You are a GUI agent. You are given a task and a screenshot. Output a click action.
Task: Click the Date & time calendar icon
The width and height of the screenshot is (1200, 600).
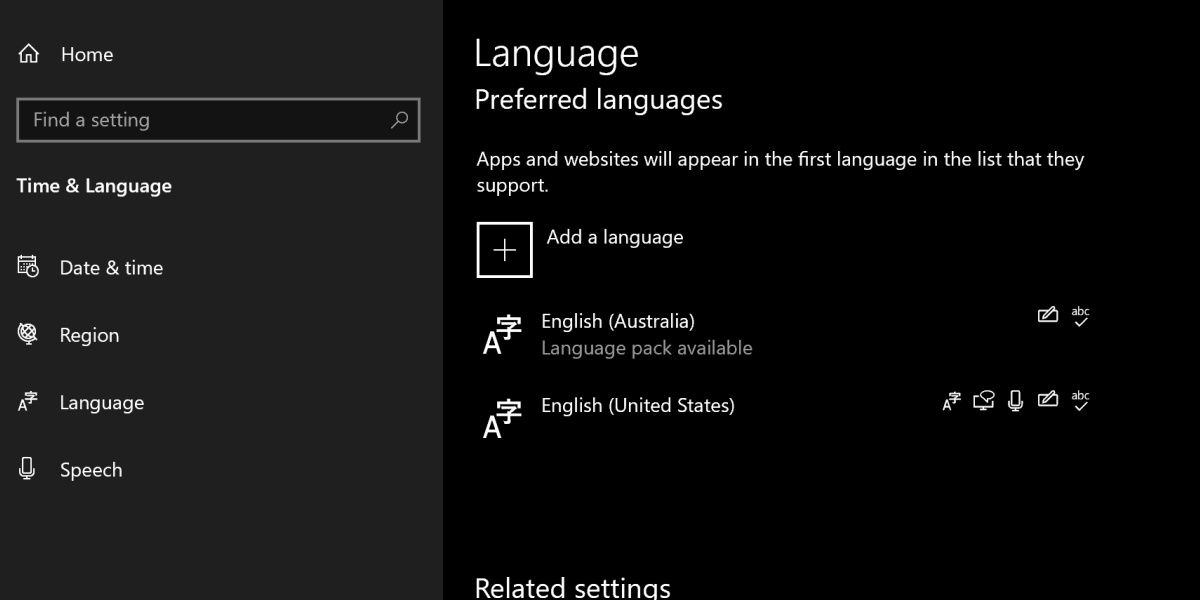coord(28,267)
